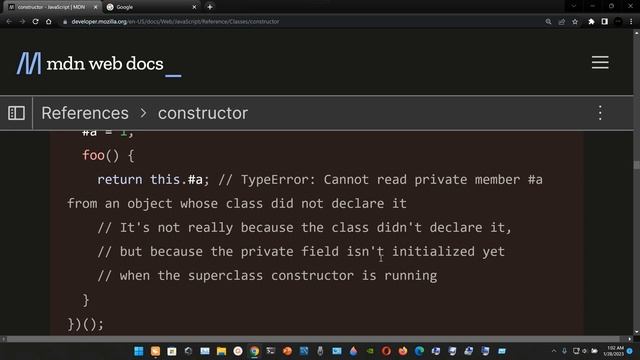Open the taskbar clock and date
640x360 pixels.
tap(613, 351)
